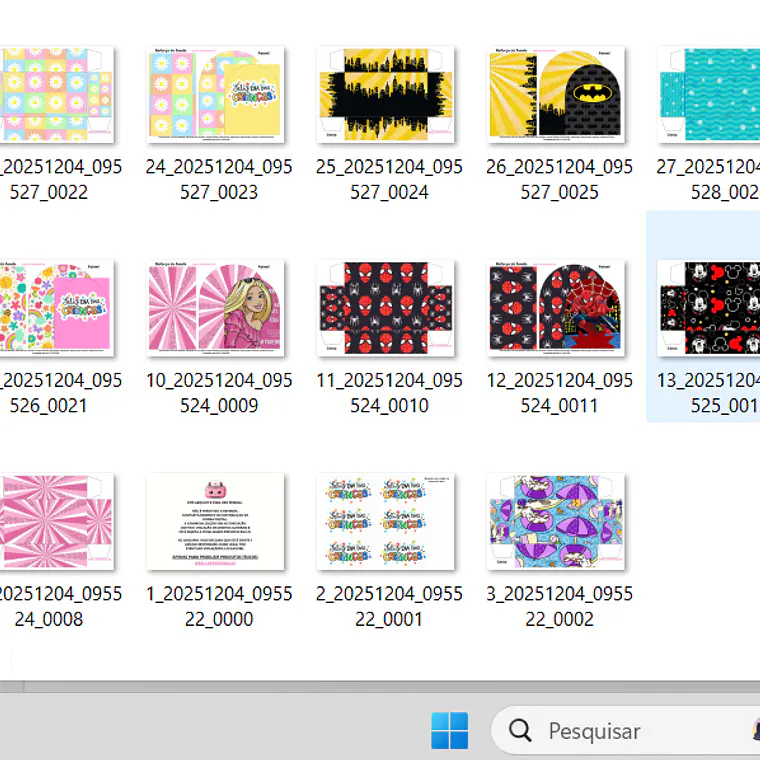Select the Barbie pink sunburst thumbnail
760x760 pixels.
tap(216, 308)
